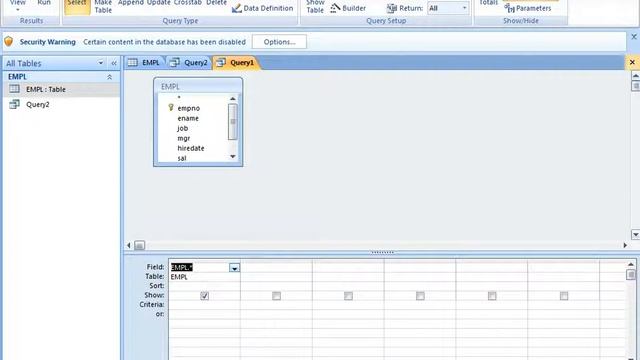Choose the Make Table query type

click(x=103, y=7)
